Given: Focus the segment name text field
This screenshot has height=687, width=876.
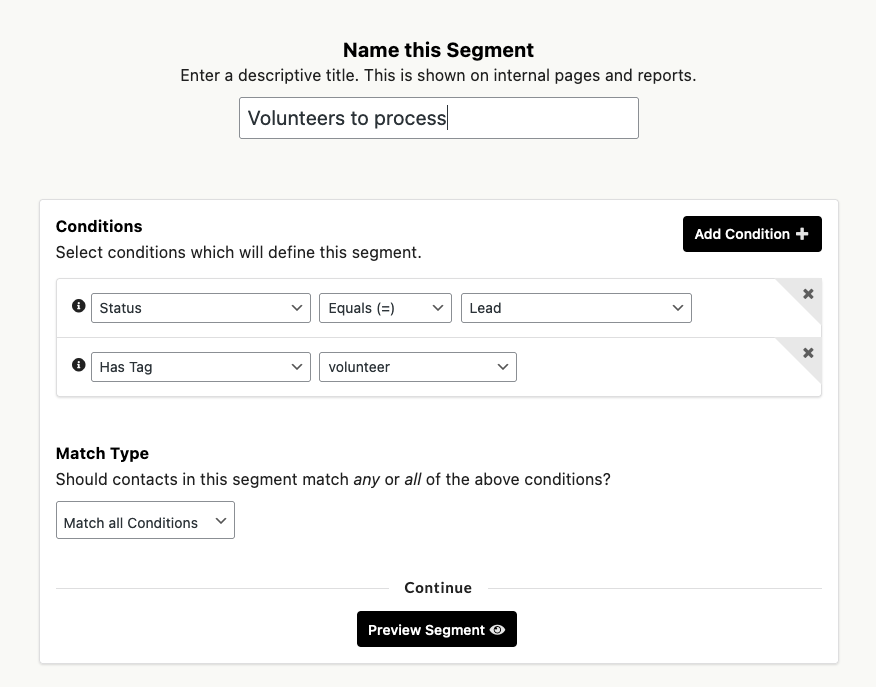Looking at the screenshot, I should pos(438,118).
